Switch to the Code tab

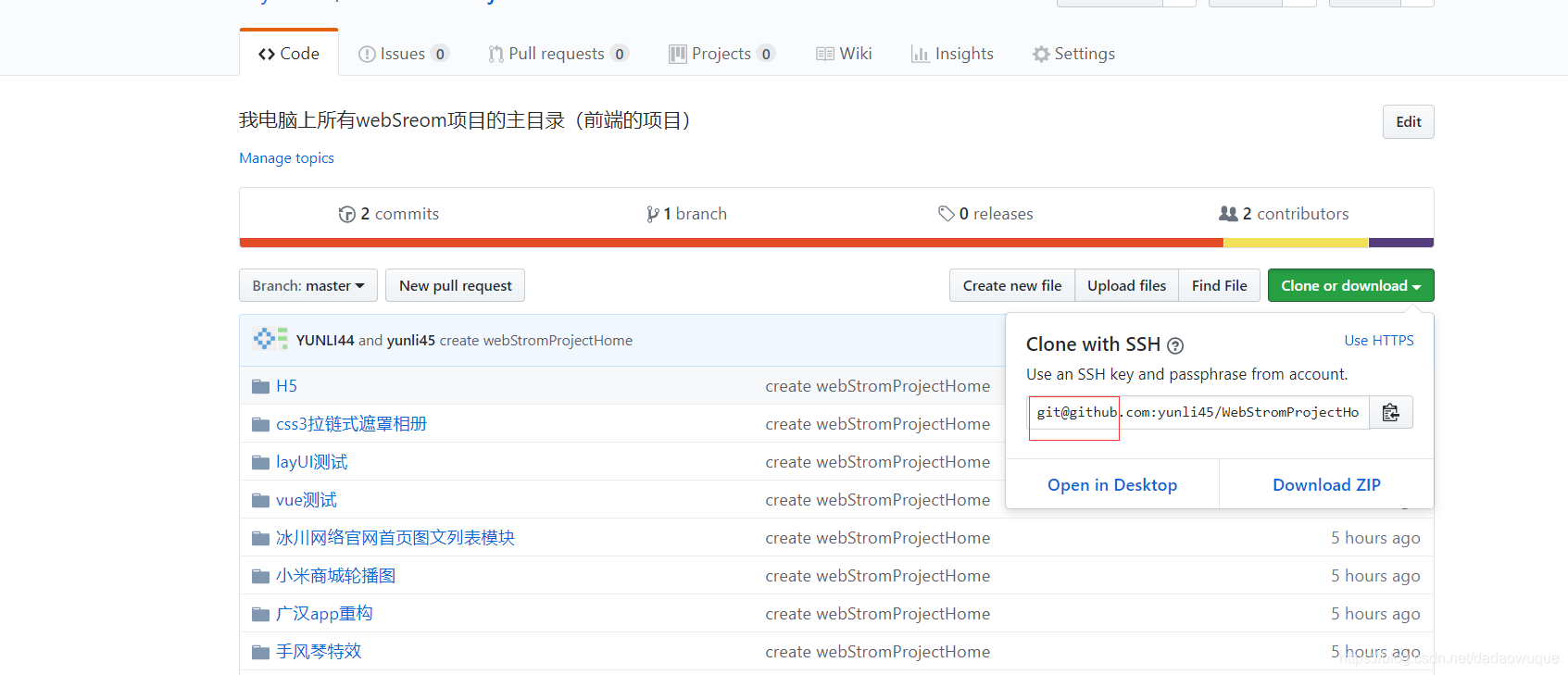coord(289,53)
